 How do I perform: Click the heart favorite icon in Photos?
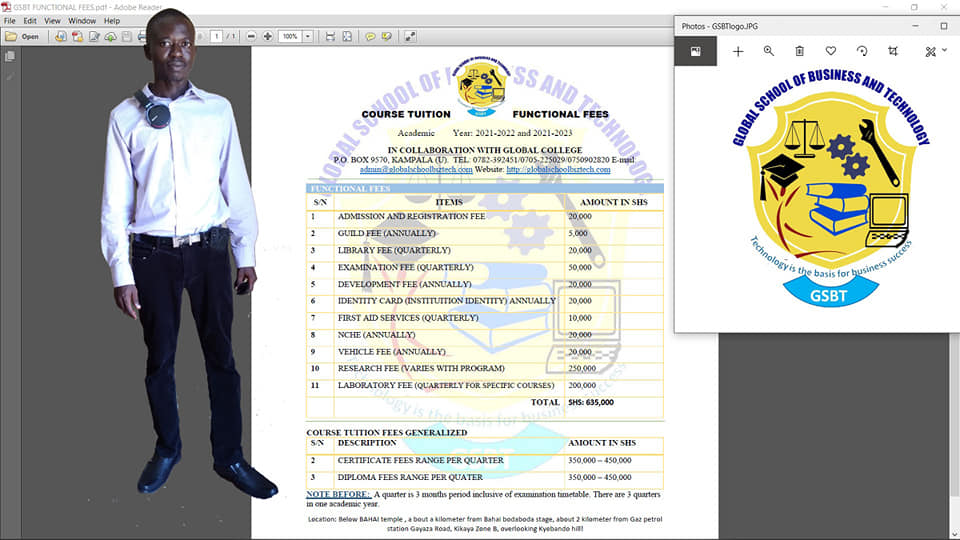pyautogui.click(x=831, y=51)
